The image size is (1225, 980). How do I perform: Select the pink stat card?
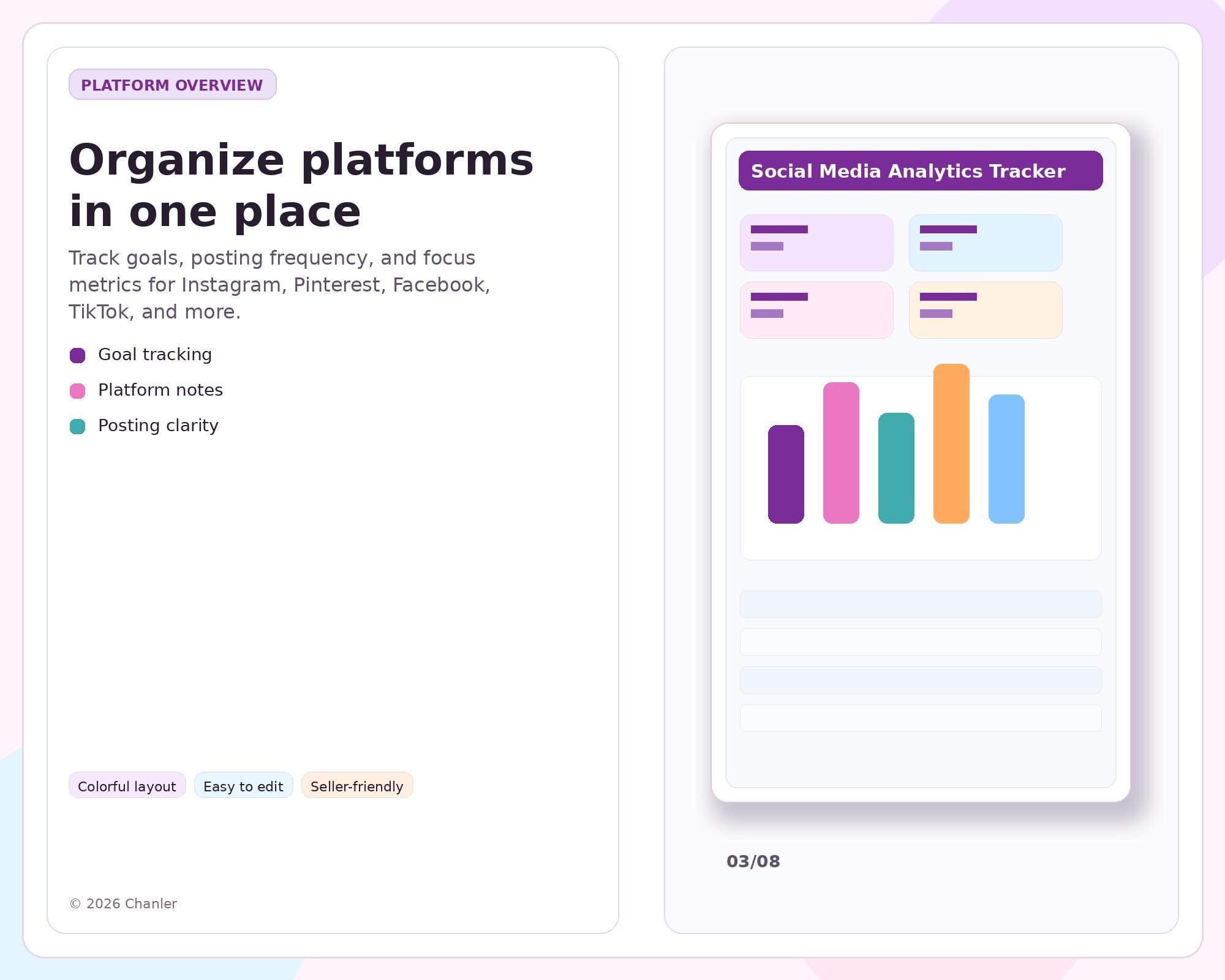pyautogui.click(x=816, y=310)
